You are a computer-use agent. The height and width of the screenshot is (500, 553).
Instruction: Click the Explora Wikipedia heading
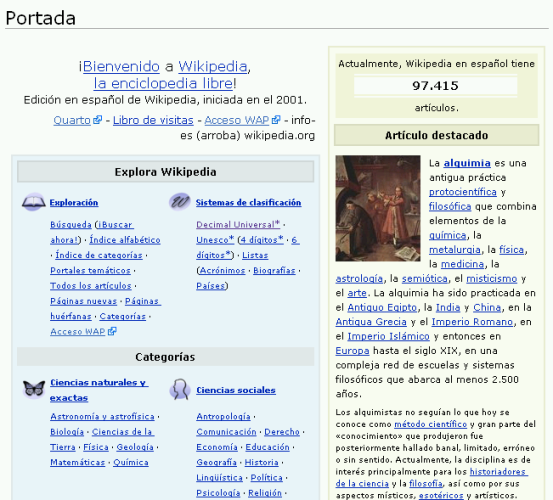point(165,172)
